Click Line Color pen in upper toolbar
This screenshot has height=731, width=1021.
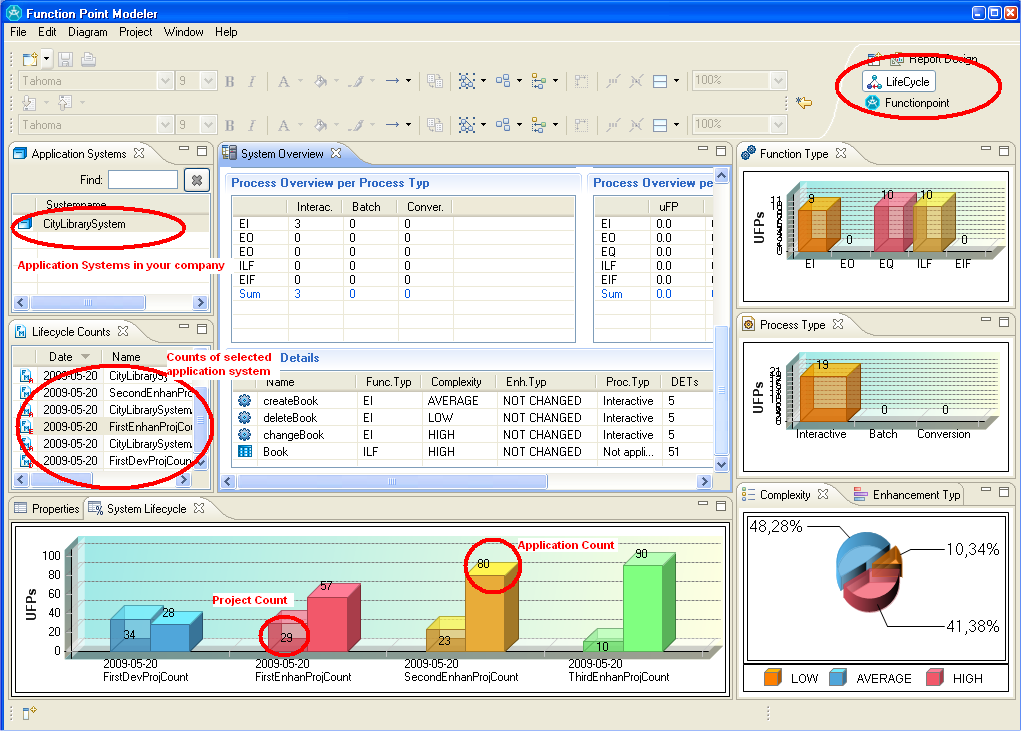click(356, 81)
